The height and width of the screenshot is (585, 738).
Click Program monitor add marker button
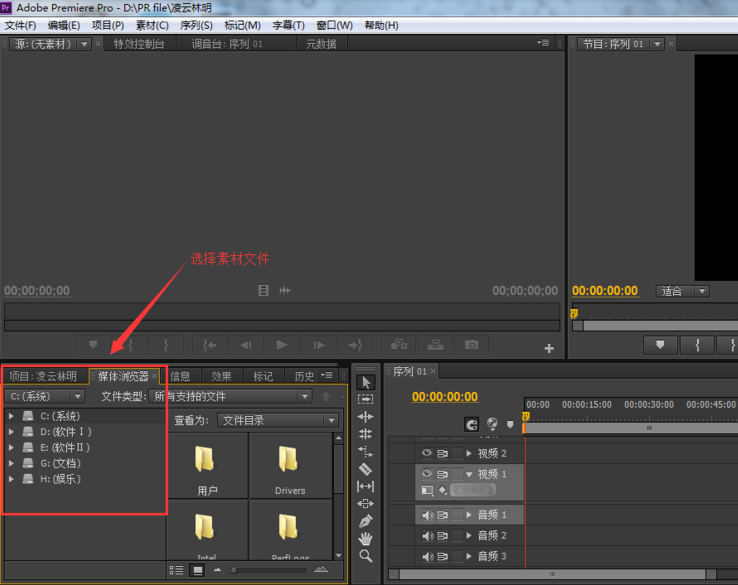660,345
